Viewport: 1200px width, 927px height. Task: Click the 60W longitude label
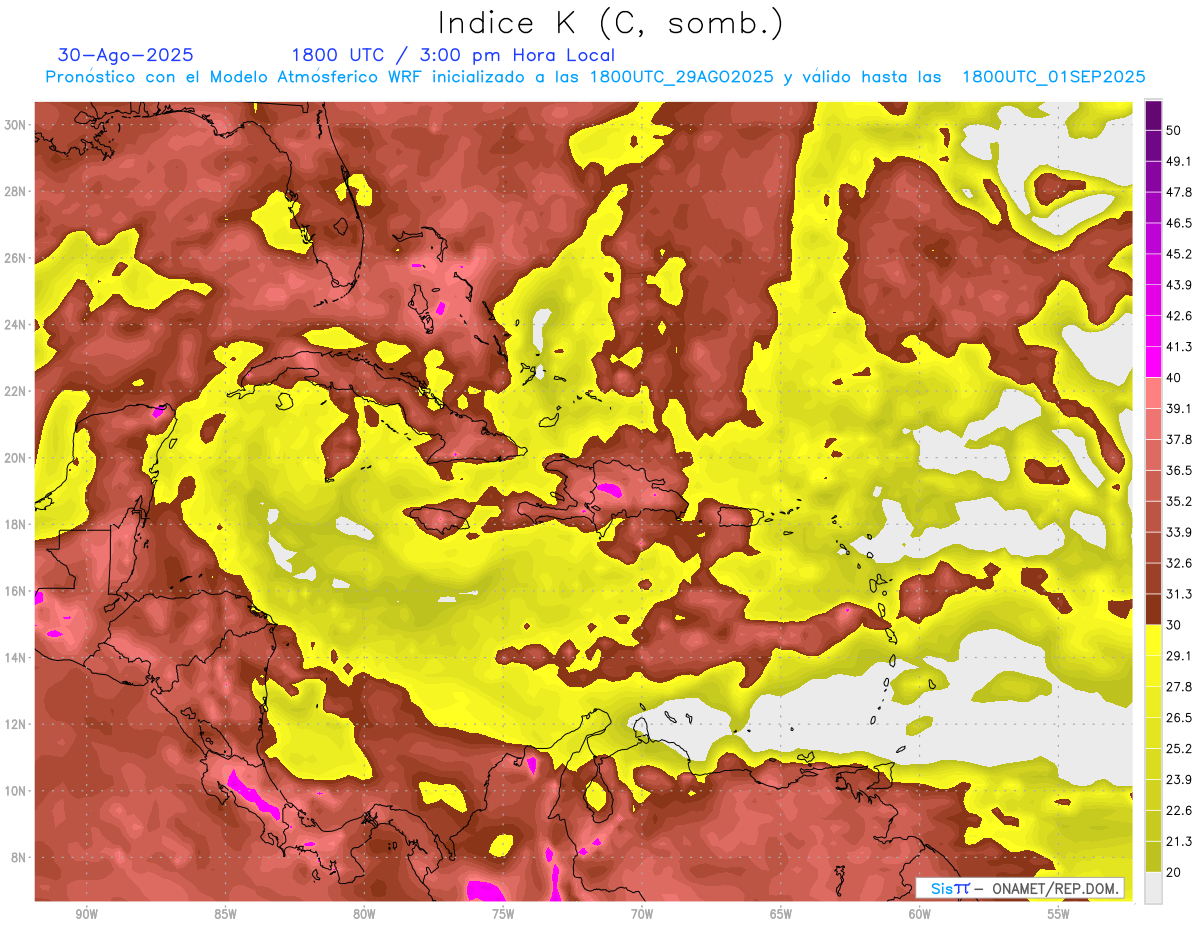click(x=920, y=914)
